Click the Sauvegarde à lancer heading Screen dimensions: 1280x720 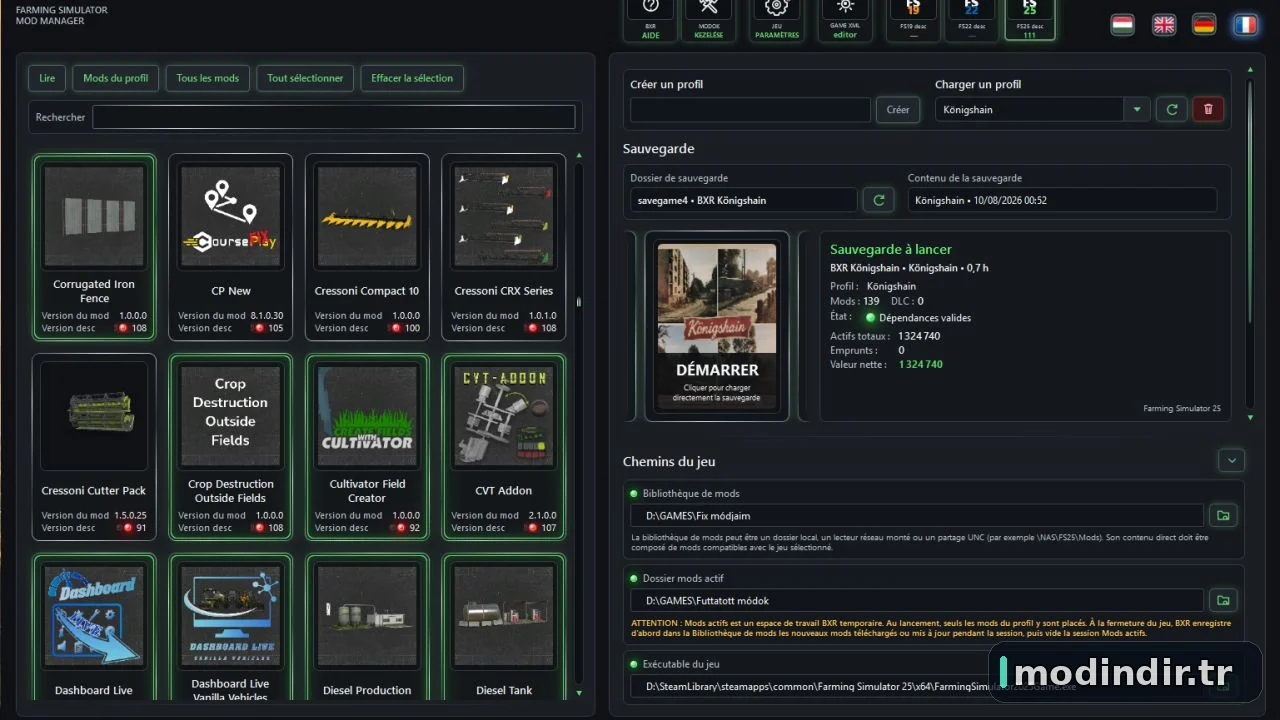point(891,250)
